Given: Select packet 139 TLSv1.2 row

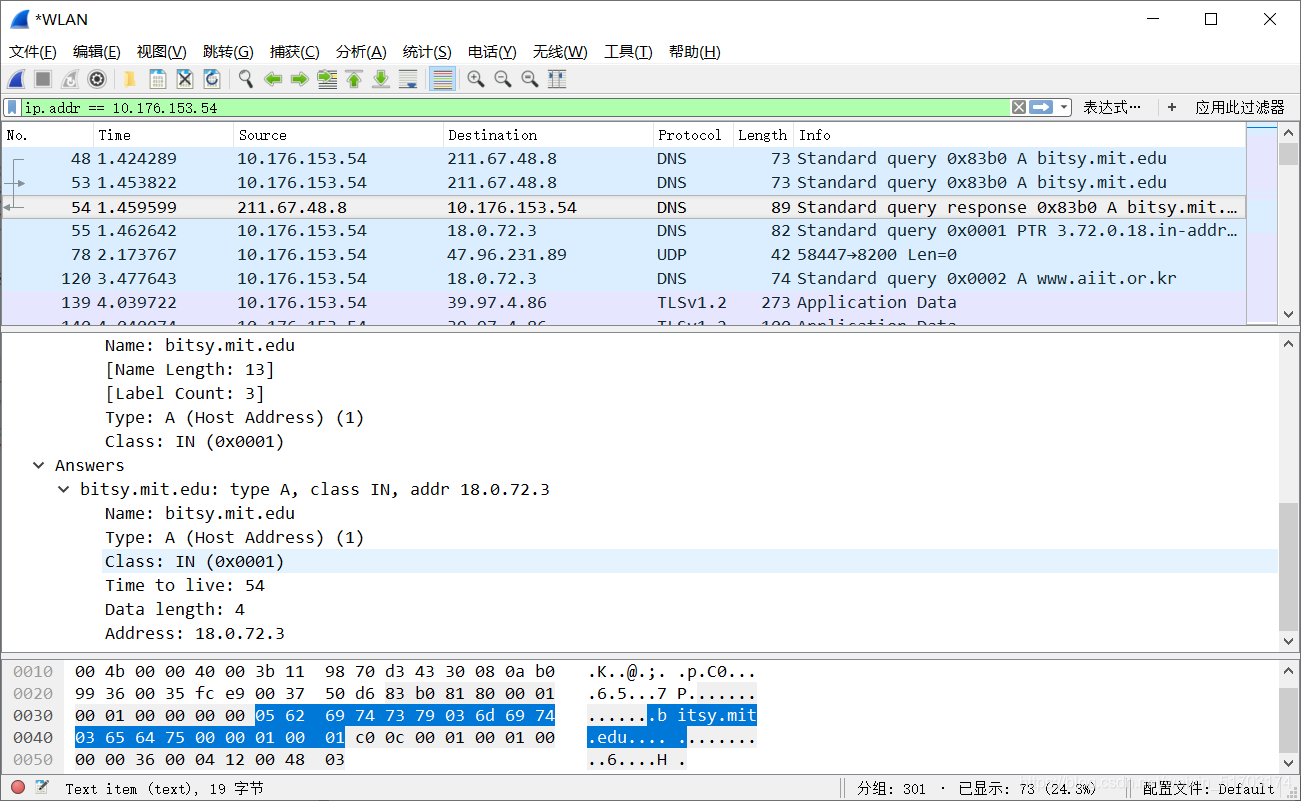Looking at the screenshot, I should click(x=624, y=302).
